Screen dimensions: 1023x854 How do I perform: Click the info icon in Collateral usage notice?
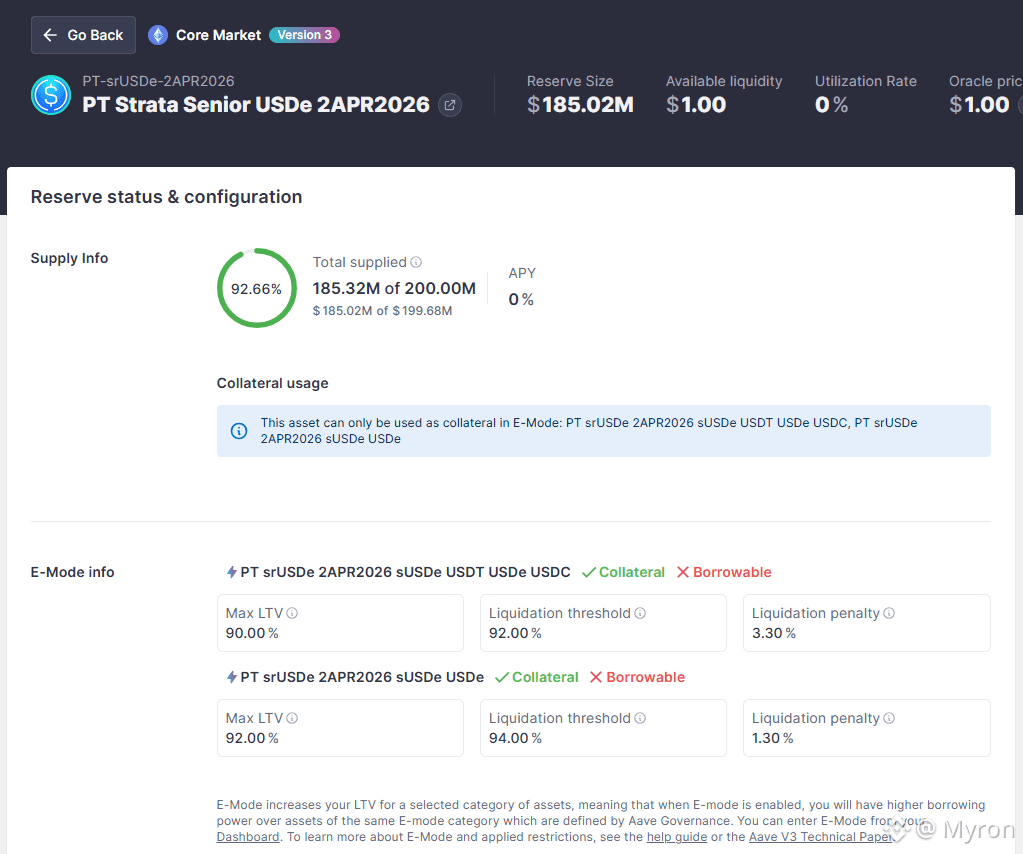click(239, 431)
